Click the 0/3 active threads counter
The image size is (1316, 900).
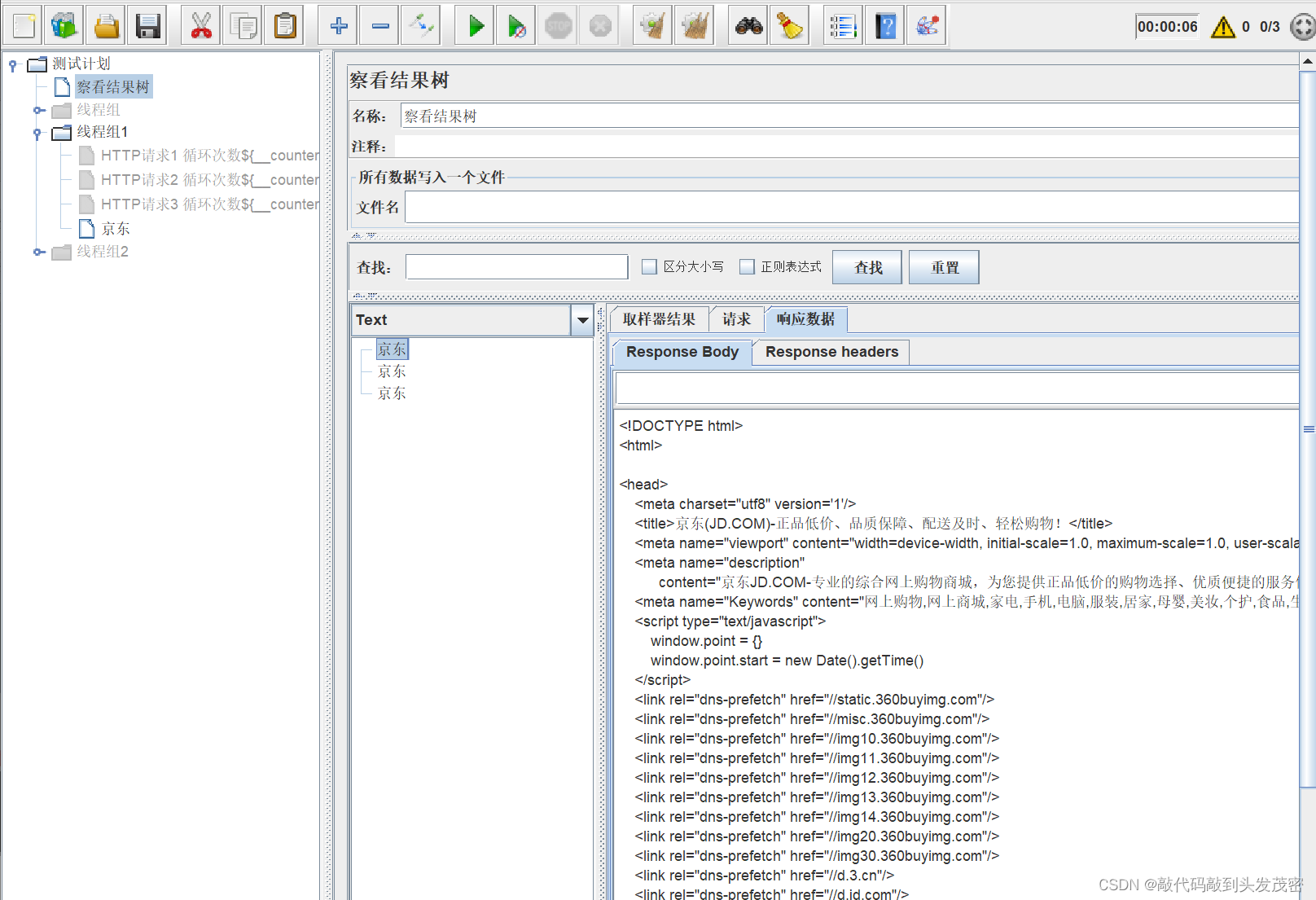click(x=1270, y=27)
